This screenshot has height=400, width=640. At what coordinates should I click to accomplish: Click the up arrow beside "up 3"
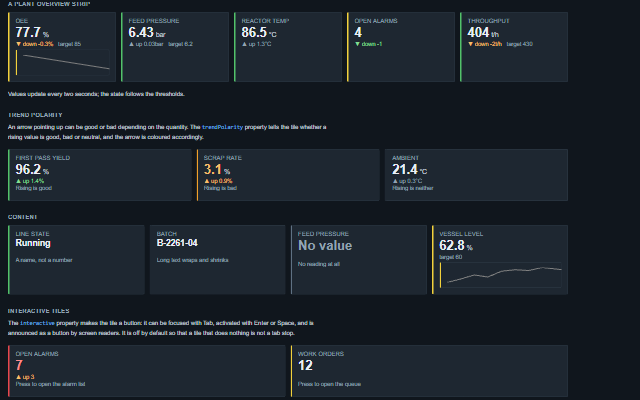(x=18, y=377)
